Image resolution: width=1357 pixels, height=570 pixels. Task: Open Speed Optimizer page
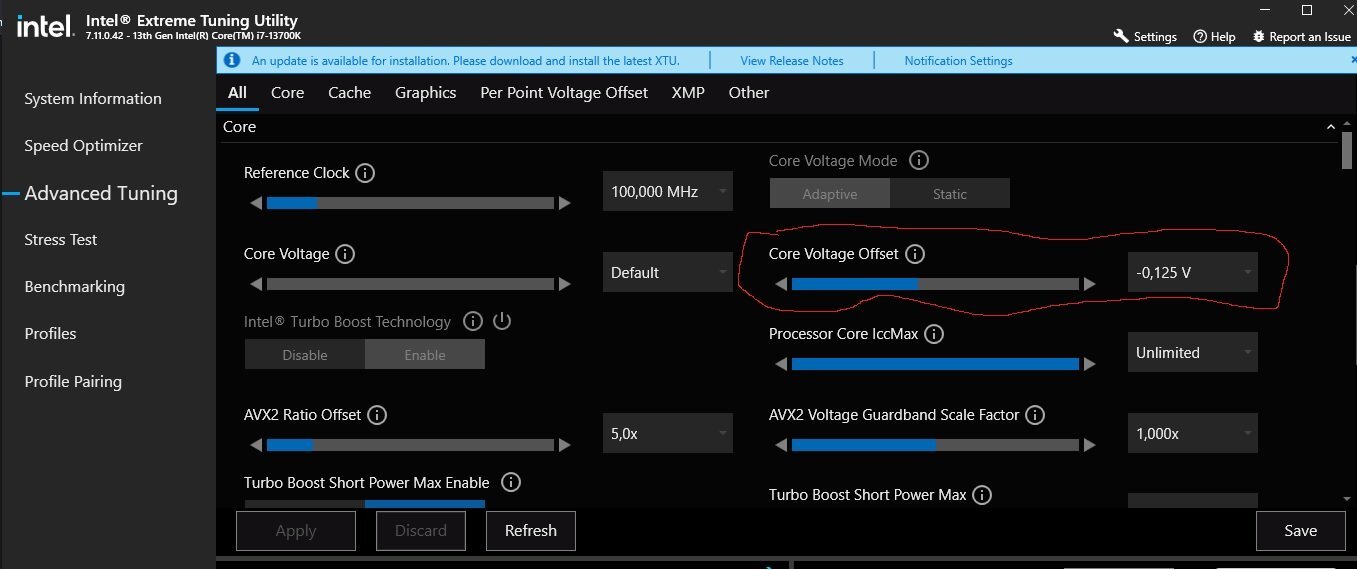click(84, 146)
